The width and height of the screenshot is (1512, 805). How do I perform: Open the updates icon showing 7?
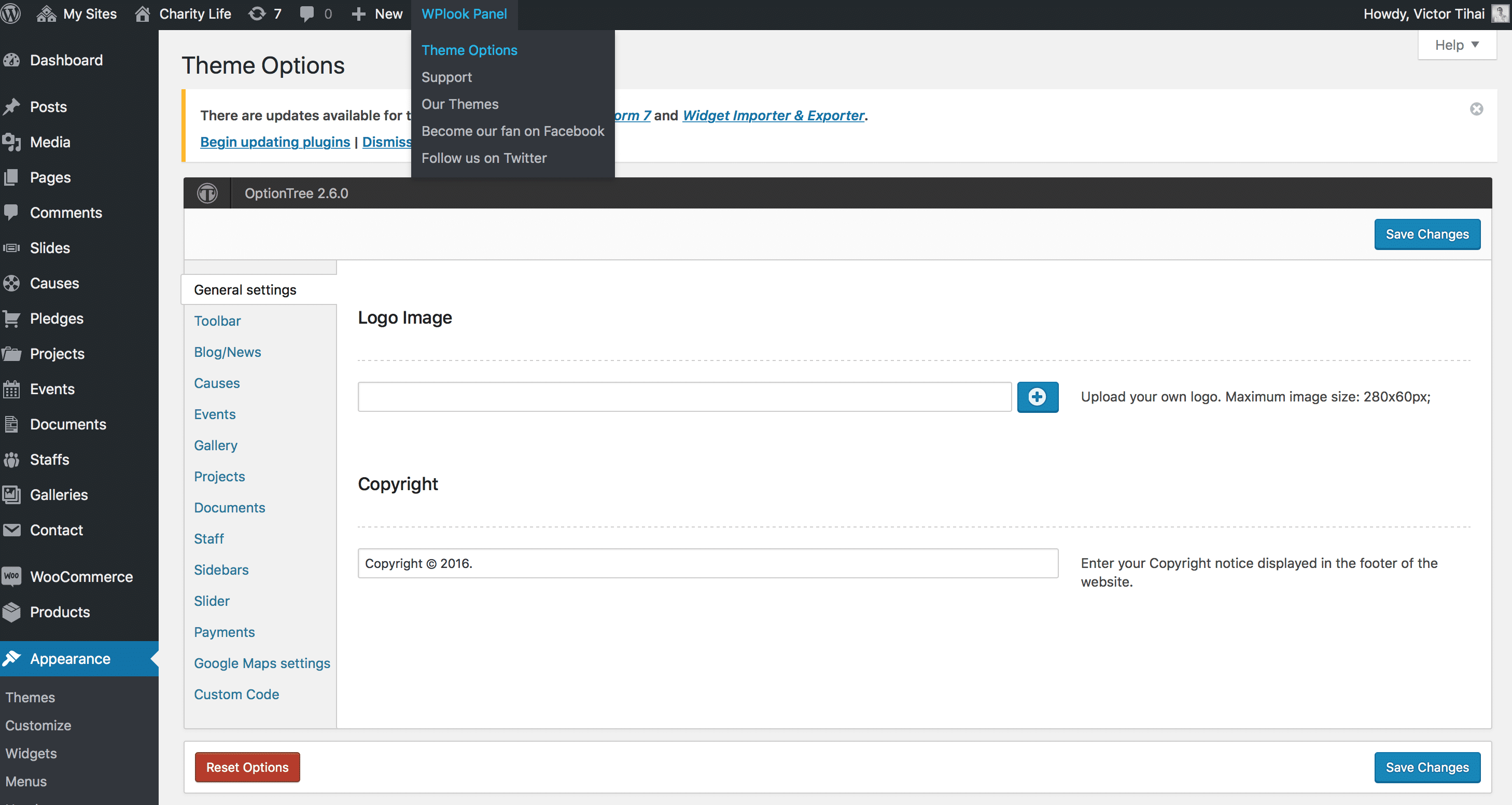pos(264,13)
